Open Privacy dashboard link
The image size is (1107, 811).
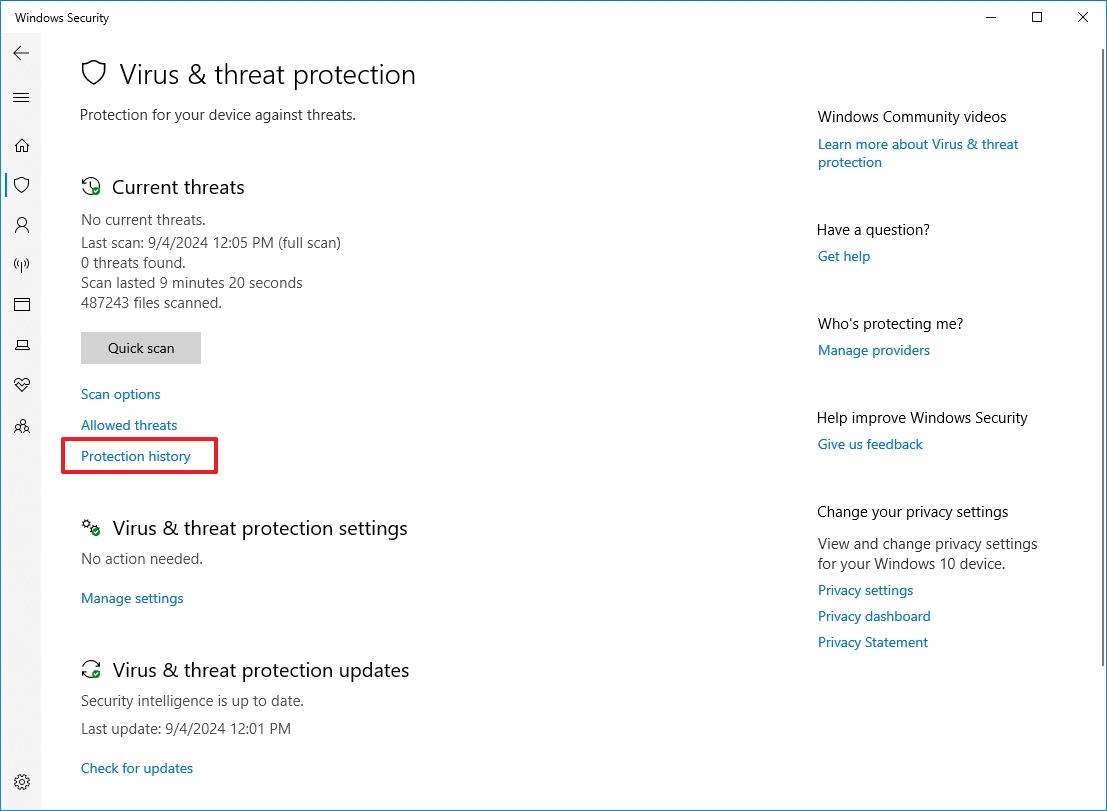pos(874,616)
